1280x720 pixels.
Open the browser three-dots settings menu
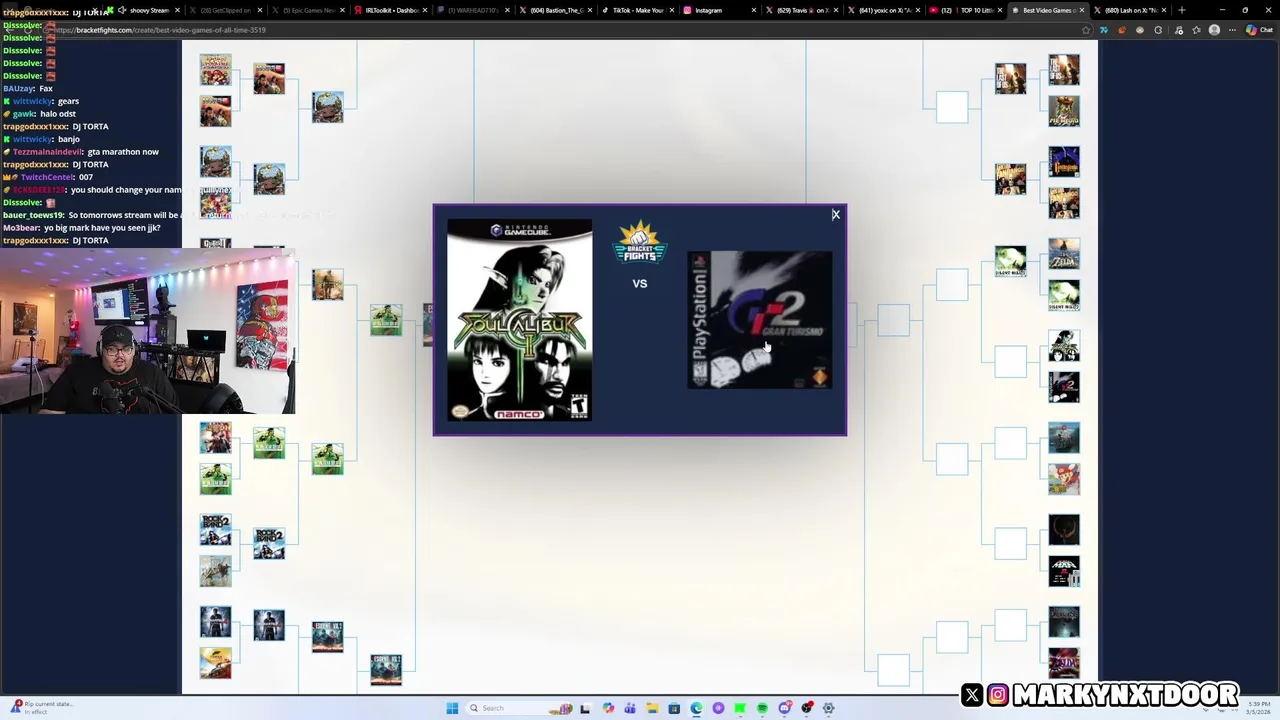tap(1232, 30)
